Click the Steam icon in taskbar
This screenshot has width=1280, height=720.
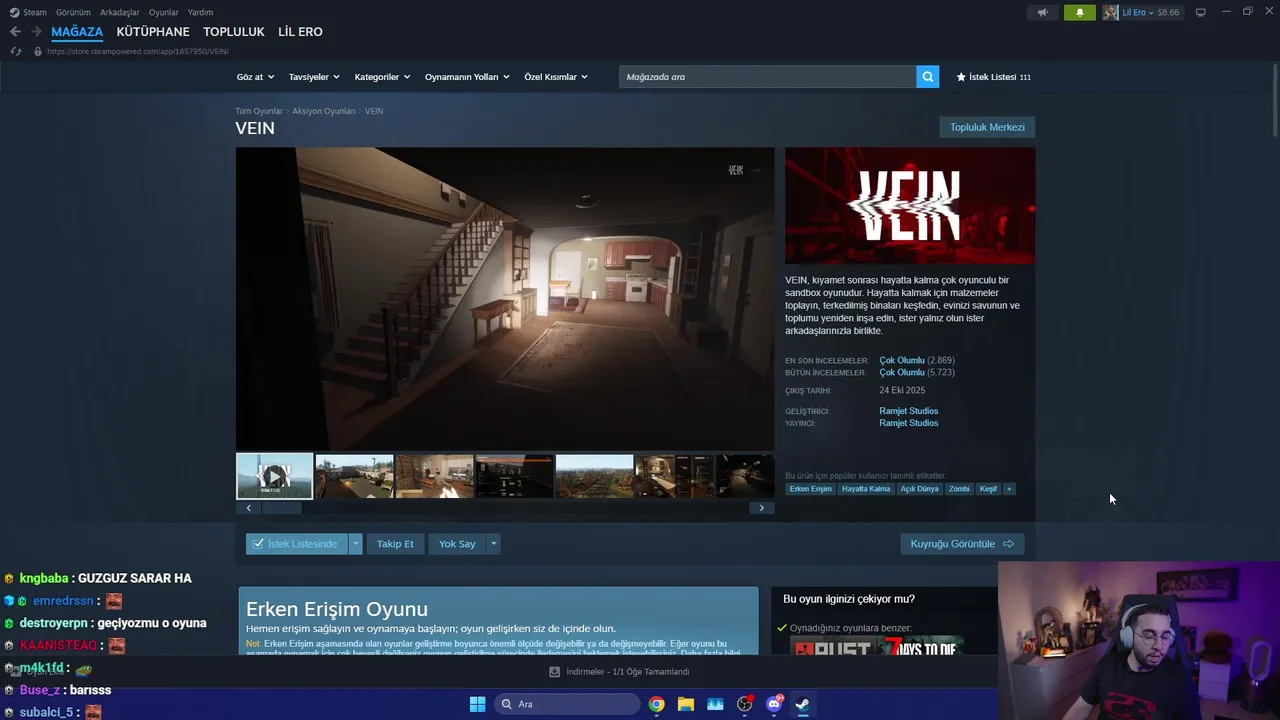click(x=802, y=704)
